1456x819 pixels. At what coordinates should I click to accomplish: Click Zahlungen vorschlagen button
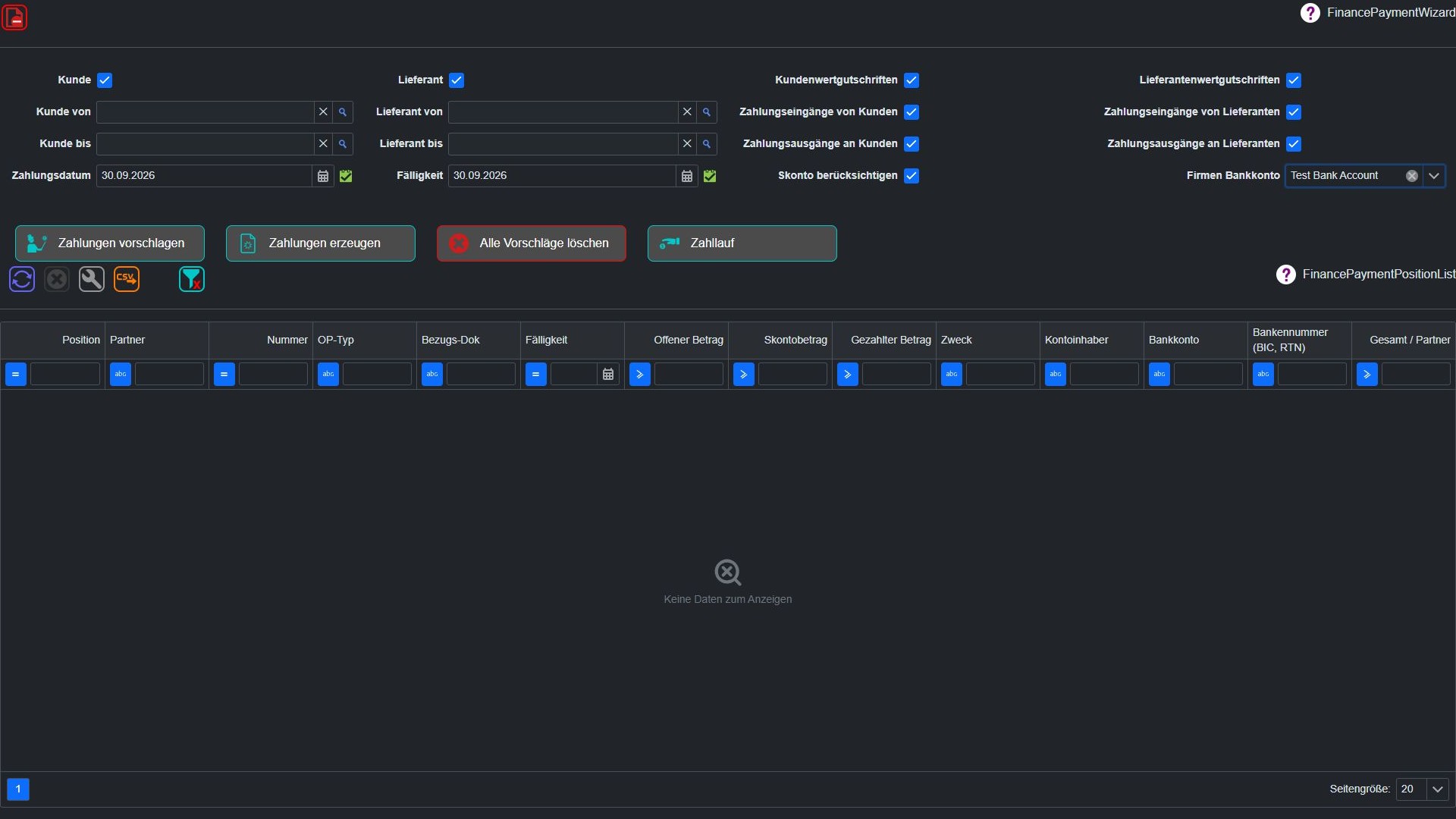click(110, 243)
